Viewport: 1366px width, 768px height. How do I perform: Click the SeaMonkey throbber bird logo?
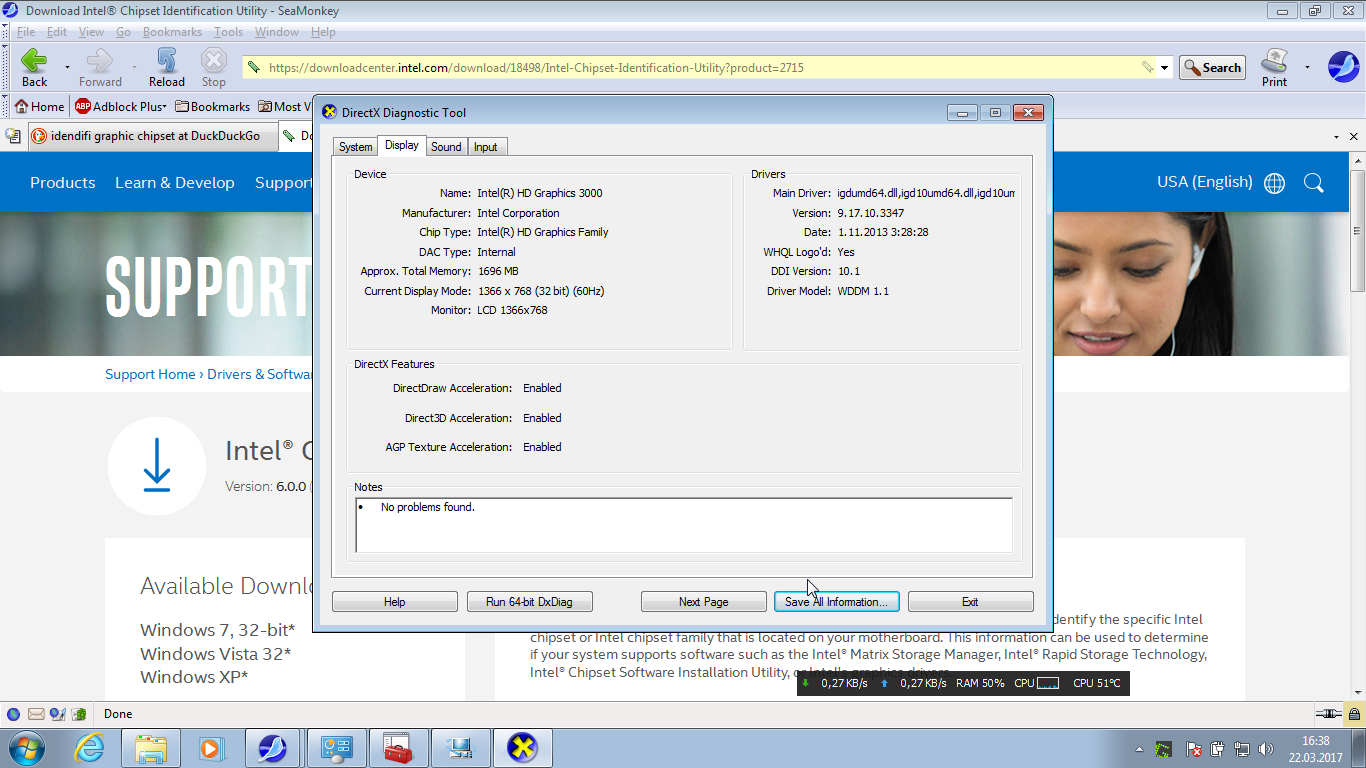pyautogui.click(x=1343, y=66)
